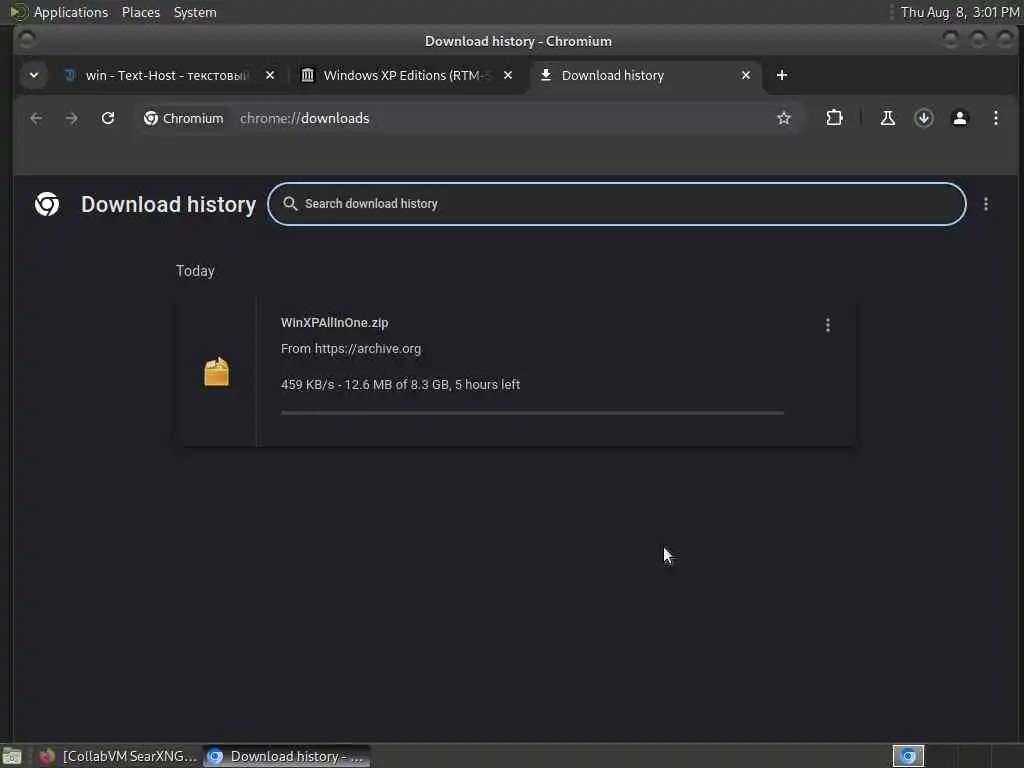Screen dimensions: 1024x768
Task: Go back to the previous page
Action: pos(36,118)
